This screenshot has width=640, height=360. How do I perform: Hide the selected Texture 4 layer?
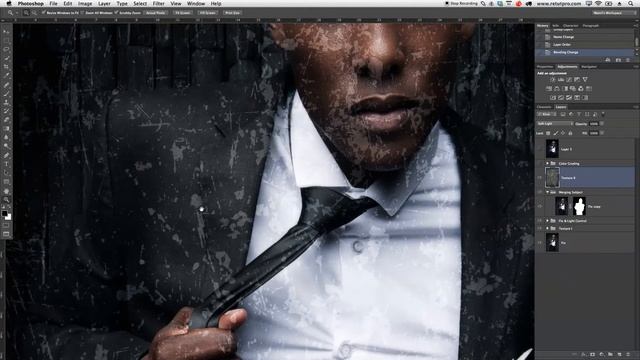(540, 178)
